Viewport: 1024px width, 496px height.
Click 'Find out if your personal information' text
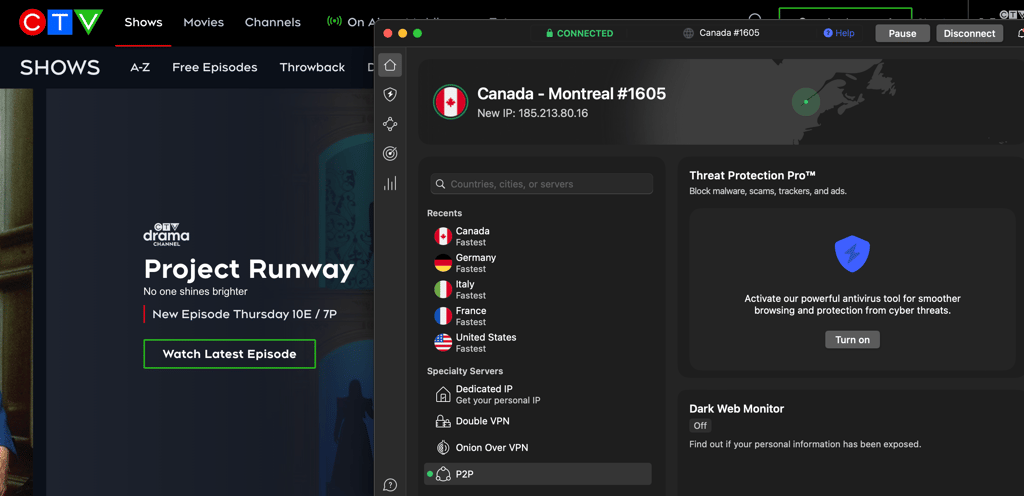click(805, 444)
